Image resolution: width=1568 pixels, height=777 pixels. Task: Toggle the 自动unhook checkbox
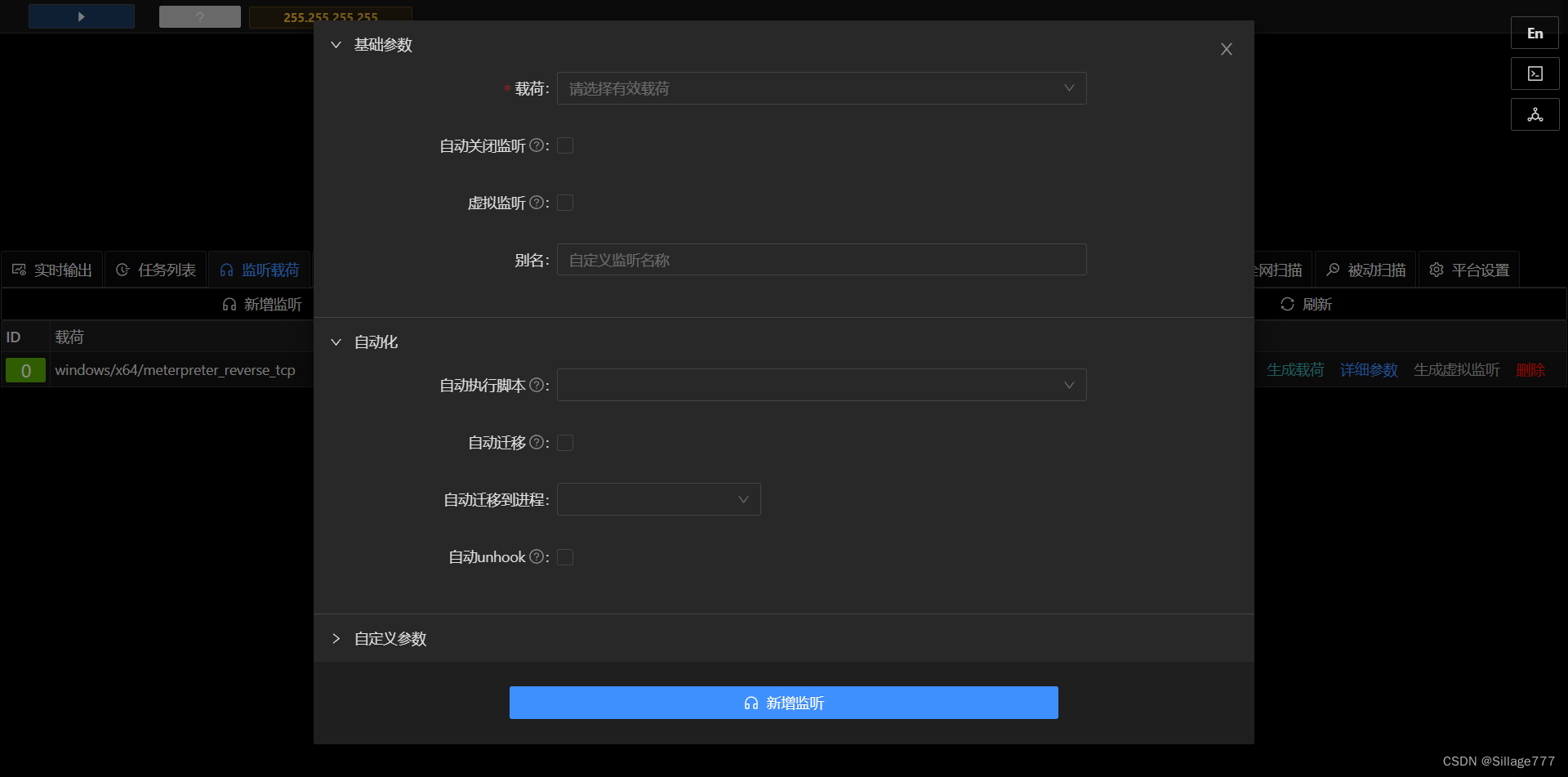click(x=565, y=557)
